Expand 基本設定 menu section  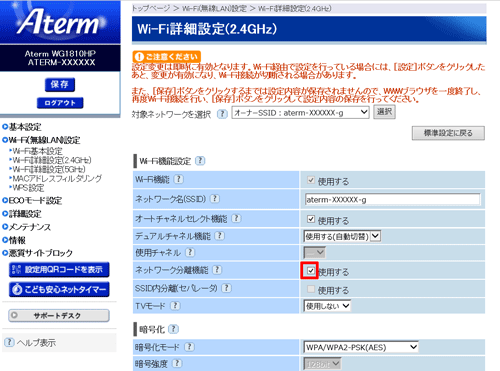tap(25, 127)
